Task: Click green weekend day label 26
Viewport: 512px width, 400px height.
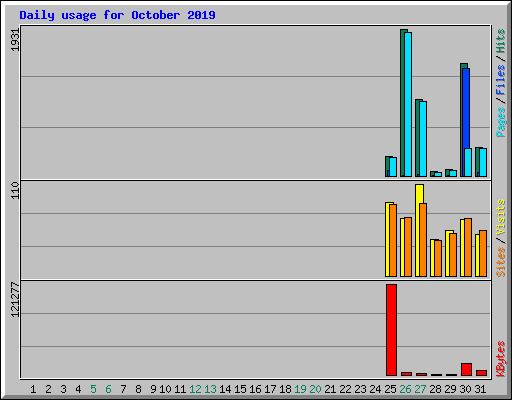Action: [x=405, y=389]
